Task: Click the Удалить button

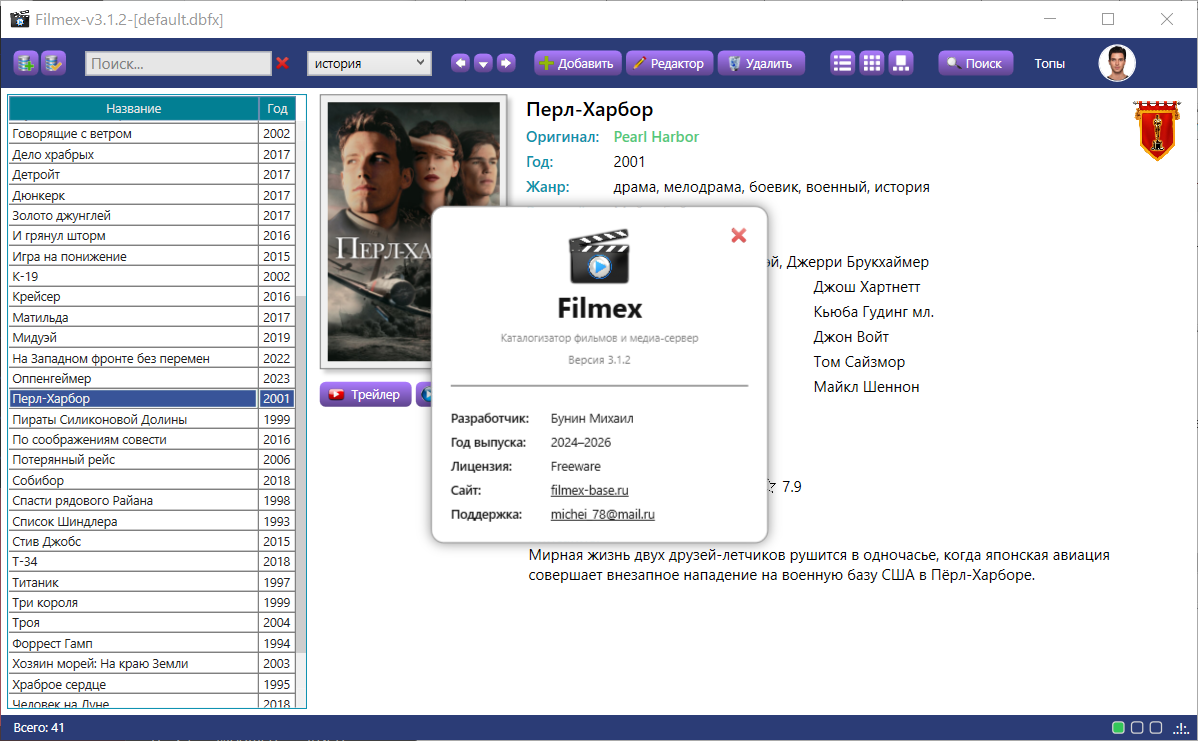Action: [761, 63]
